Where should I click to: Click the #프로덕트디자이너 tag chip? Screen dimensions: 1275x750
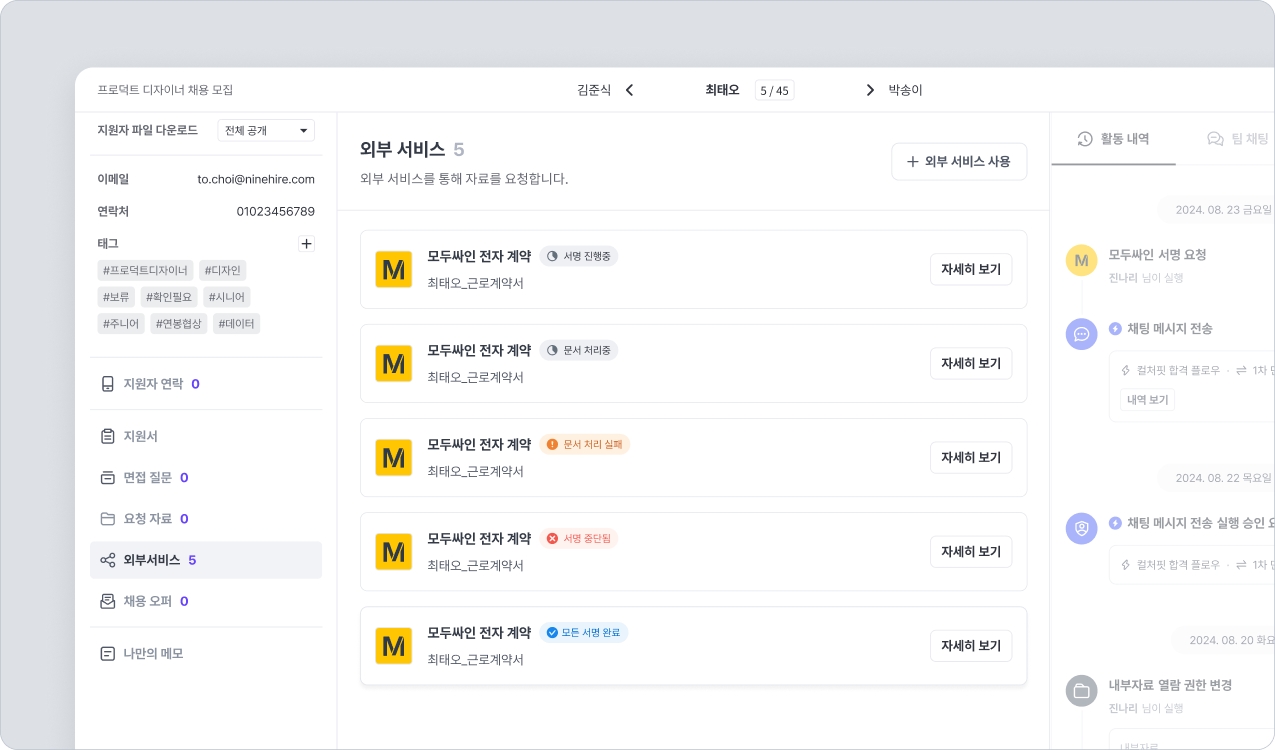(x=145, y=270)
